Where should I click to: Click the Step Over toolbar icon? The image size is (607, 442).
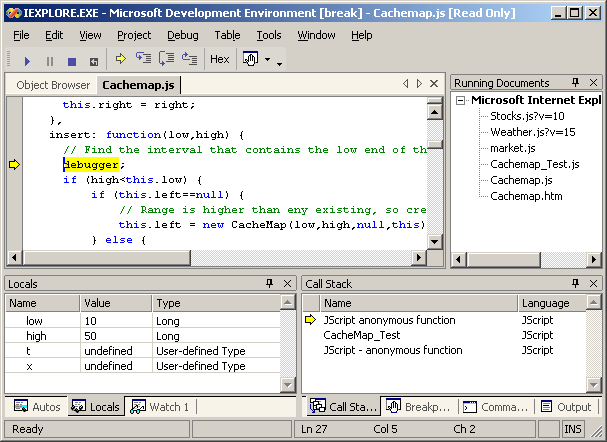point(166,58)
